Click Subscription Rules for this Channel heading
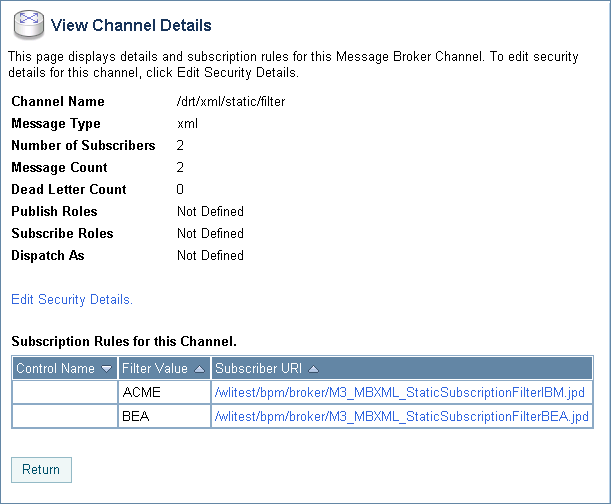The image size is (611, 504). tap(124, 341)
